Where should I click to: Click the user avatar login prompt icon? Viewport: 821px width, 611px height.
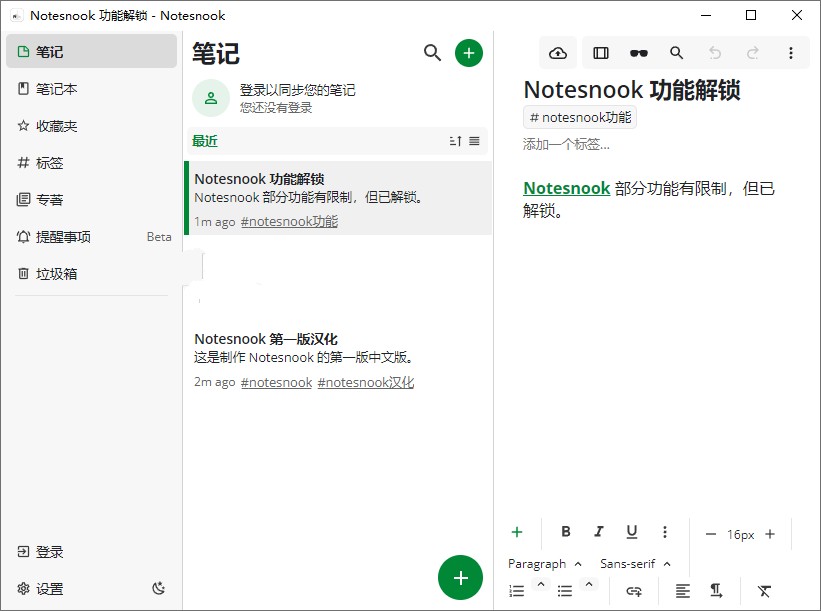click(x=211, y=98)
